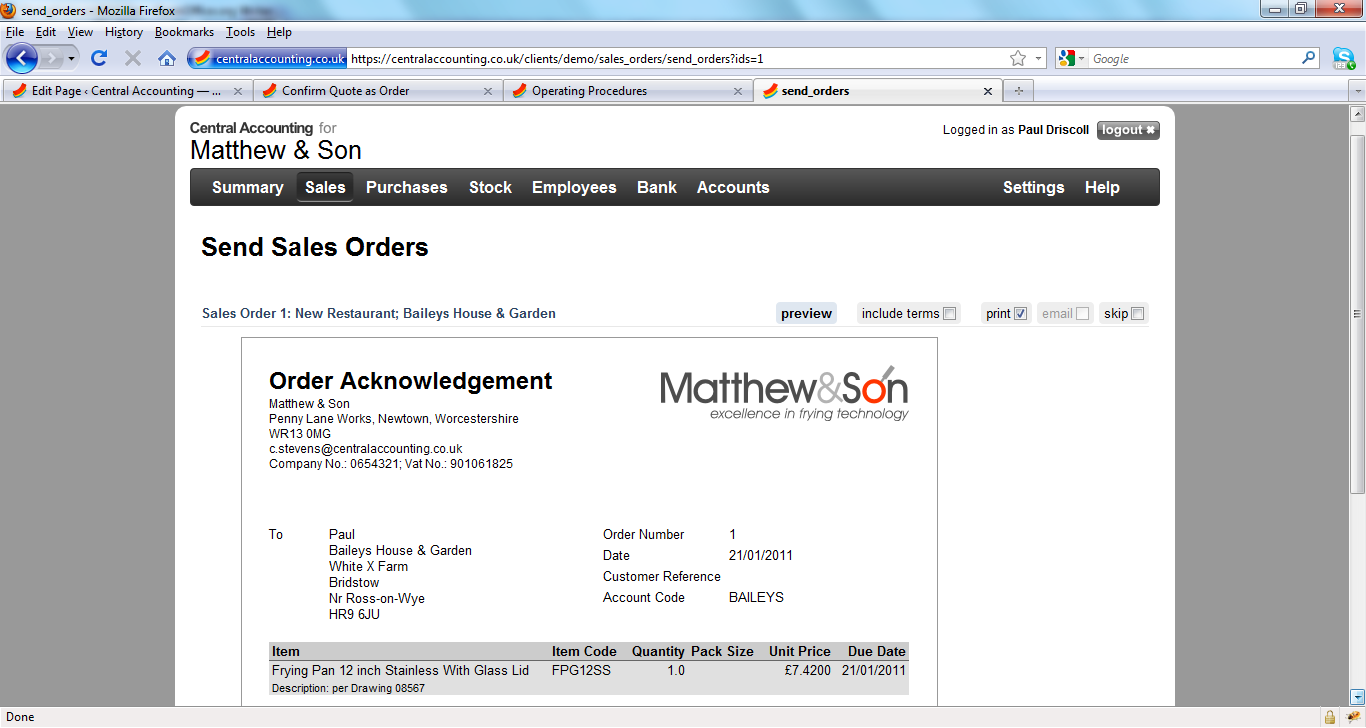Click the Firefox logo in the title bar
This screenshot has height=728, width=1366.
click(11, 11)
